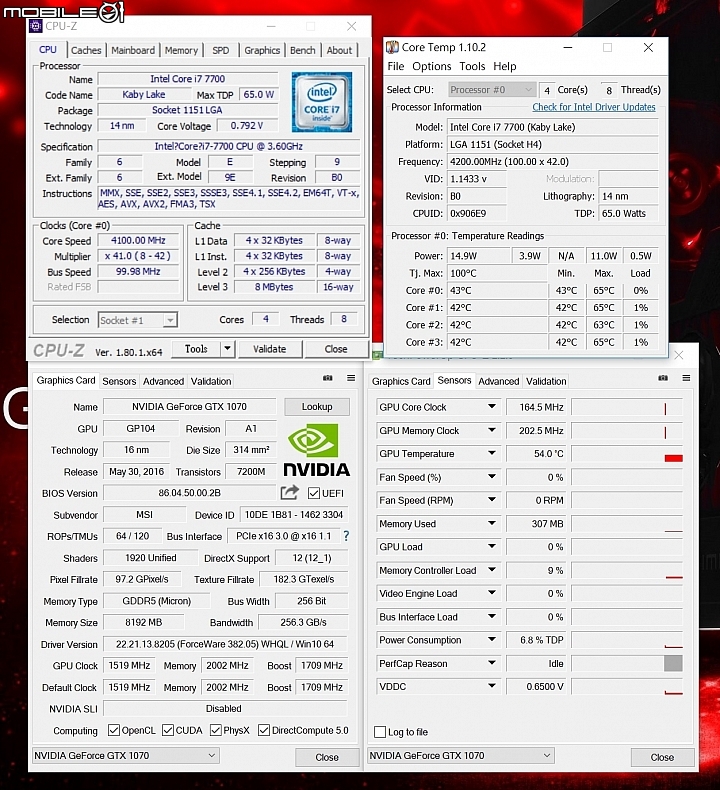
Task: Open the Processor #0 dropdown in Core Temp
Action: [x=491, y=90]
